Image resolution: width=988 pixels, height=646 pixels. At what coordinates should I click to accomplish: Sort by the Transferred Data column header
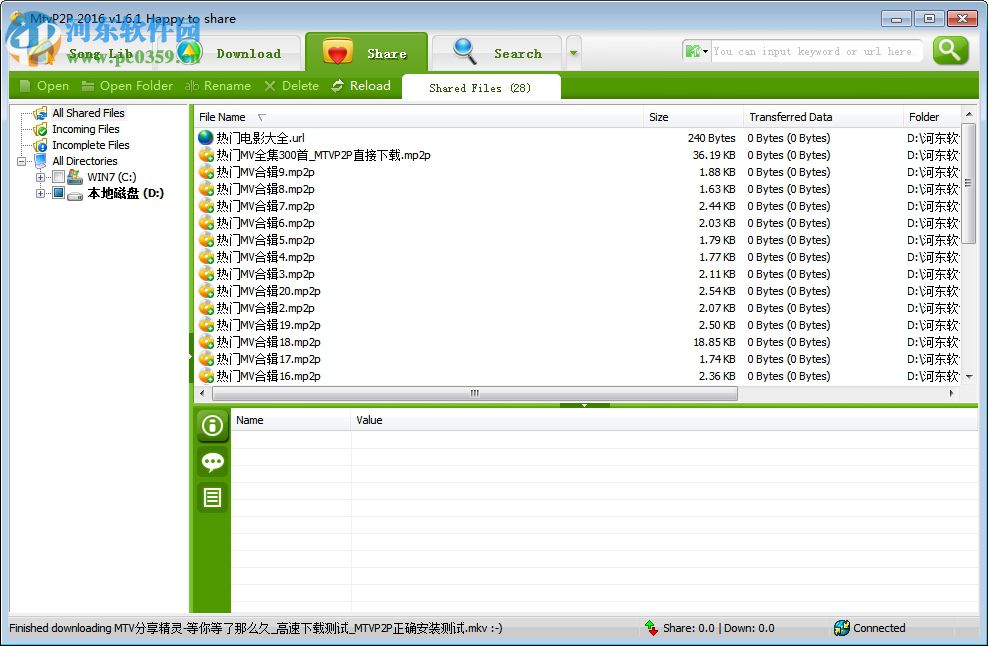click(824, 117)
